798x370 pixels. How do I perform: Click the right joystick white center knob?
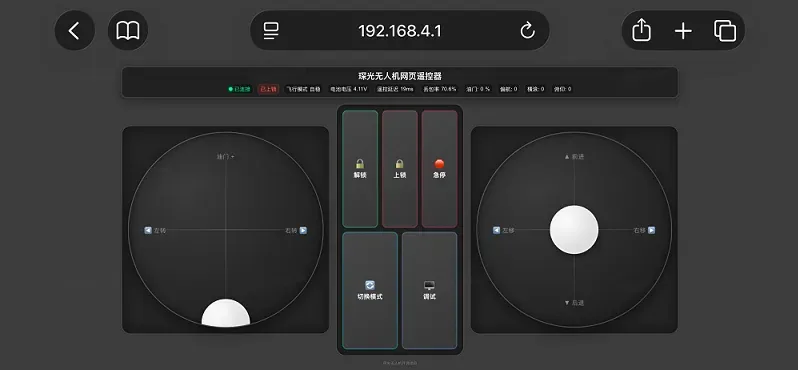coord(574,230)
